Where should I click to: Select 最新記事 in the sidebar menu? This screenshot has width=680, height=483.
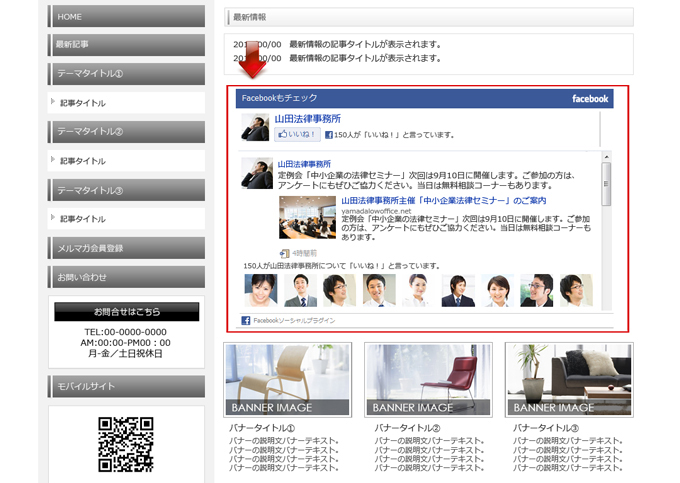(126, 44)
